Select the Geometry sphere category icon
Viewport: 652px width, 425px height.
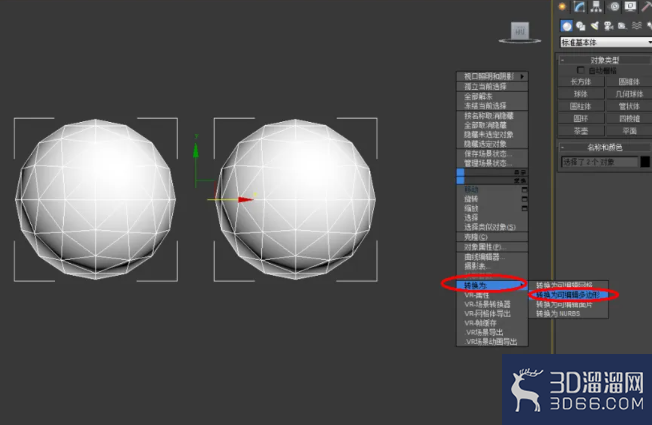[x=566, y=26]
